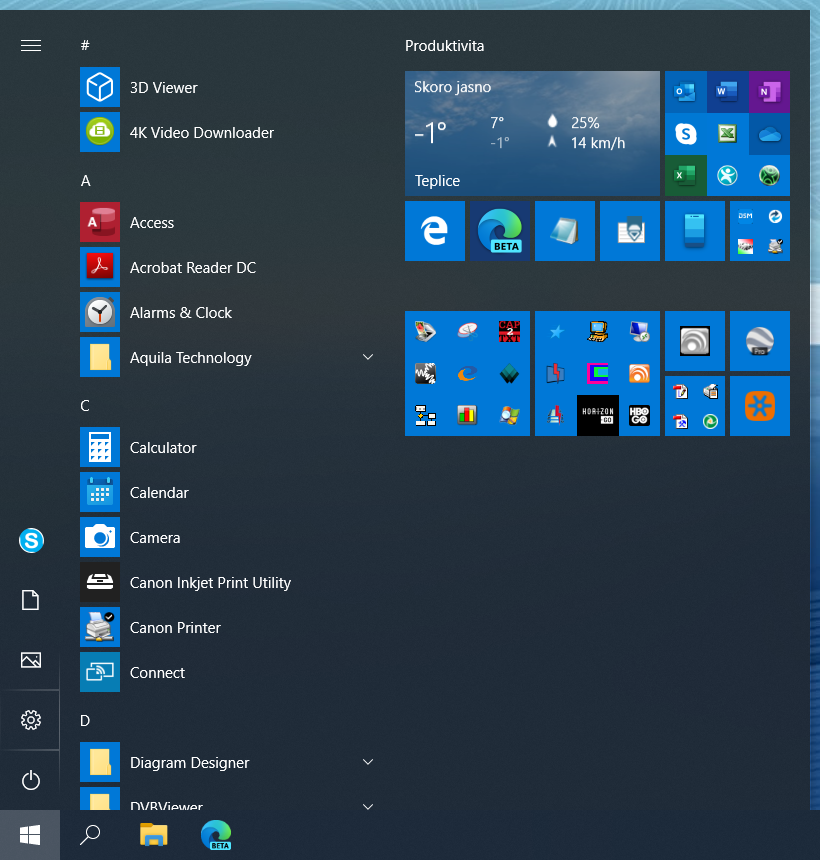Viewport: 820px width, 860px height.
Task: Open the Teplice weather tile
Action: coord(532,133)
